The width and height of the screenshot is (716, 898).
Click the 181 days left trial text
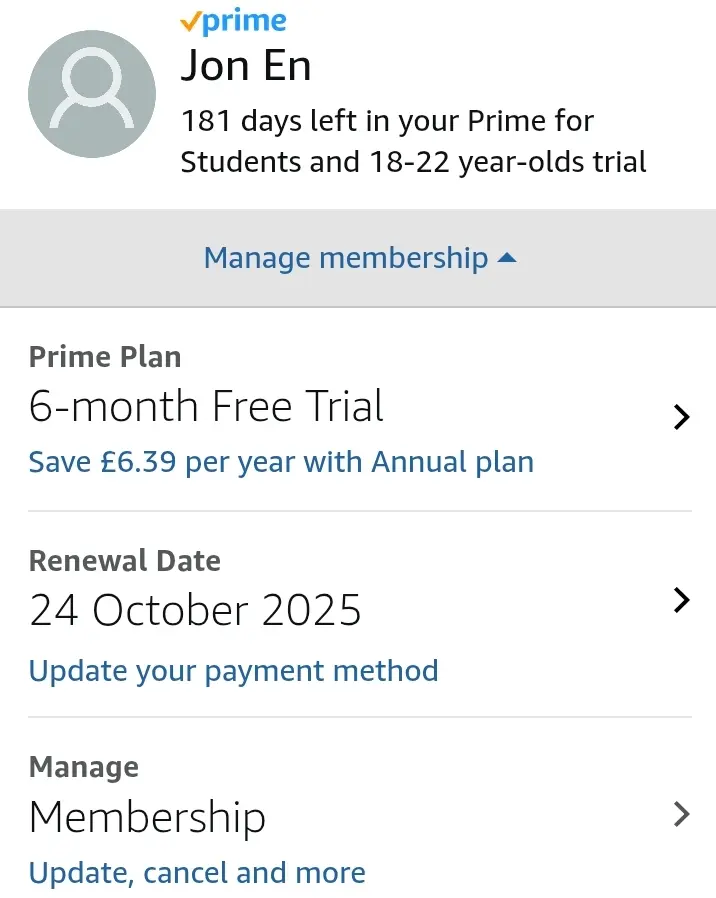(x=387, y=121)
